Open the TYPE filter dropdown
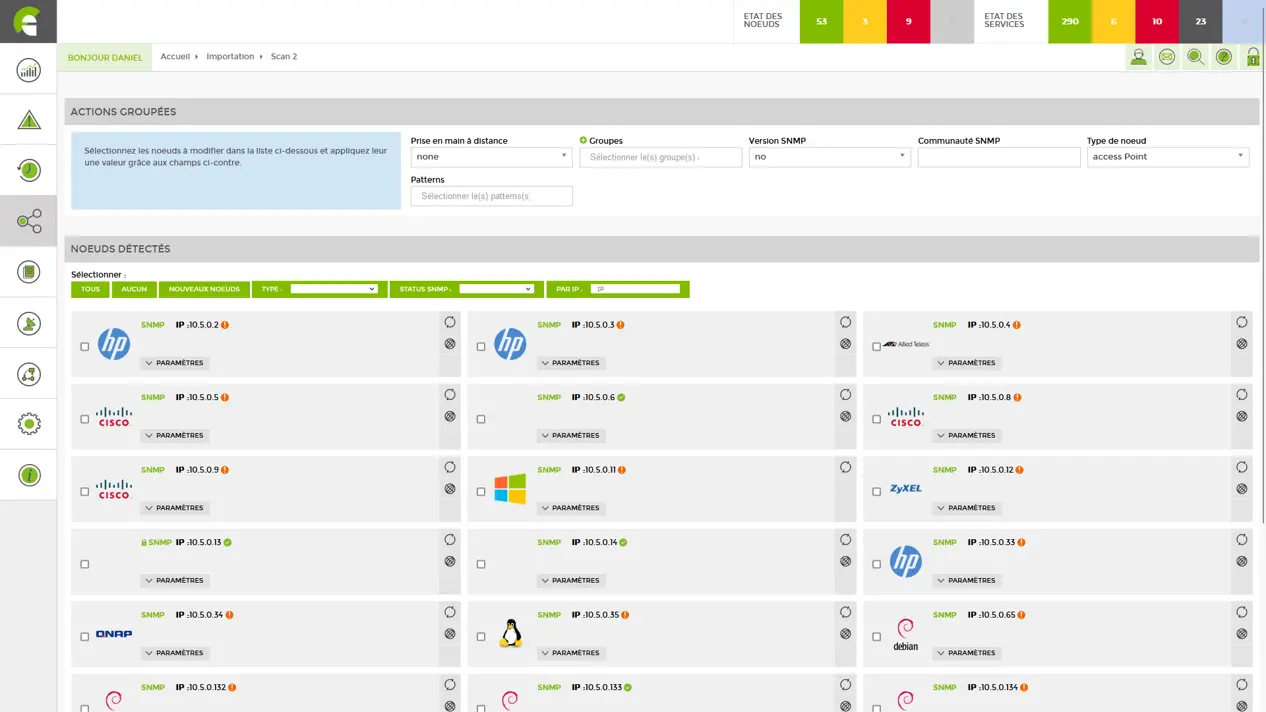The height and width of the screenshot is (712, 1266). (x=333, y=289)
